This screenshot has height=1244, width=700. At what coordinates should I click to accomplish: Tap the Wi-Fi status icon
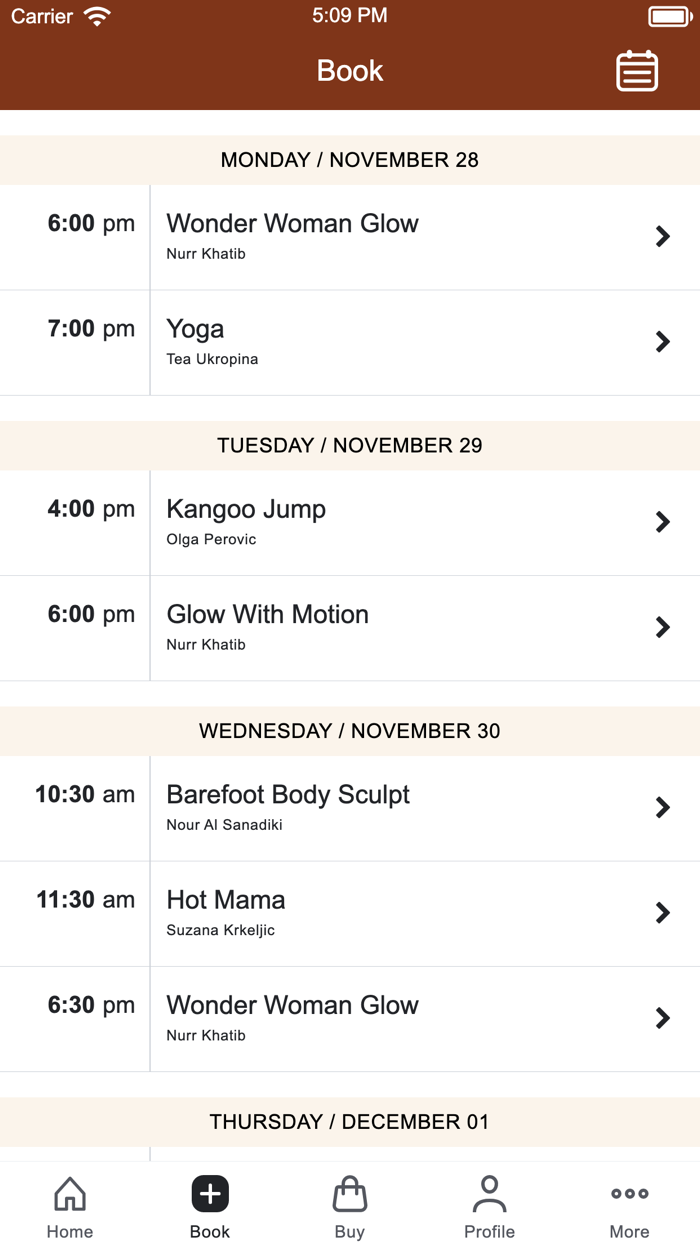(98, 16)
